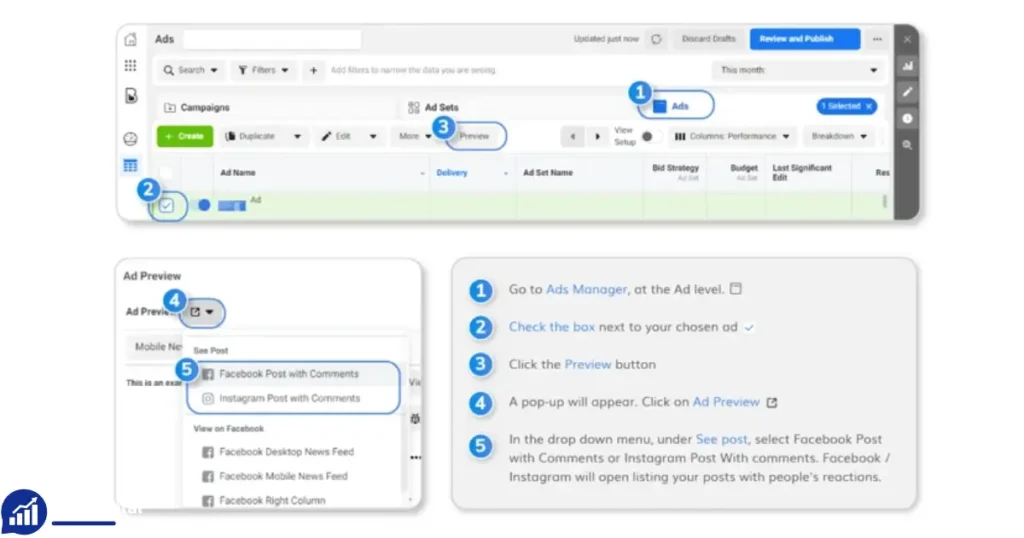
Task: Check the select-all box in table header
Action: pos(167,173)
